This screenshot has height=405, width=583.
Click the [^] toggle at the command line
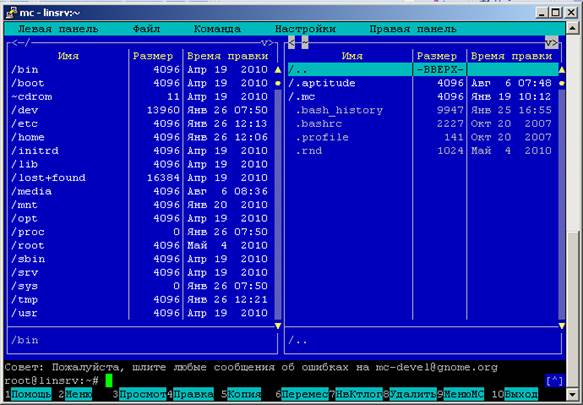click(554, 380)
